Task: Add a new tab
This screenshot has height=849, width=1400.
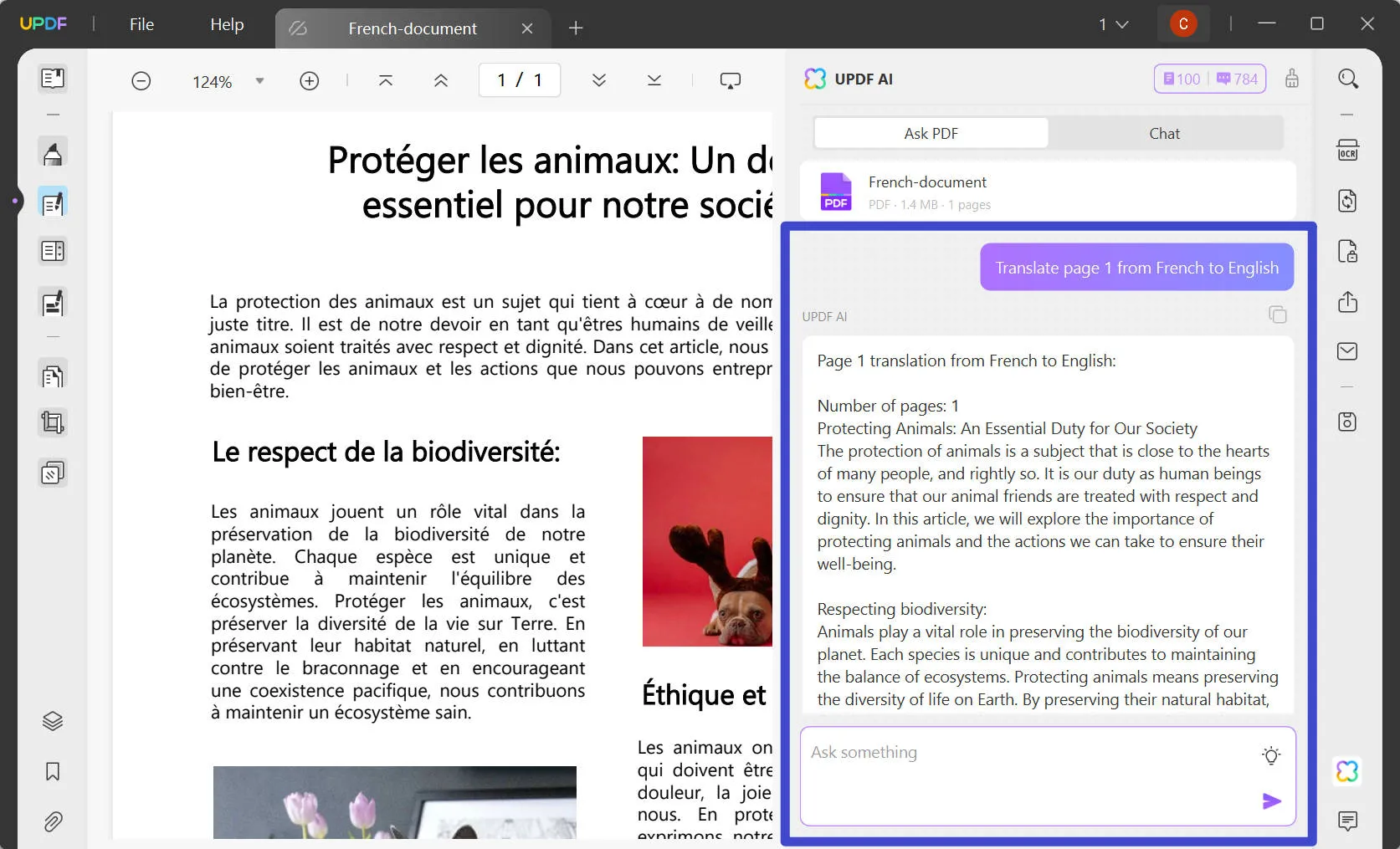Action: pyautogui.click(x=576, y=28)
